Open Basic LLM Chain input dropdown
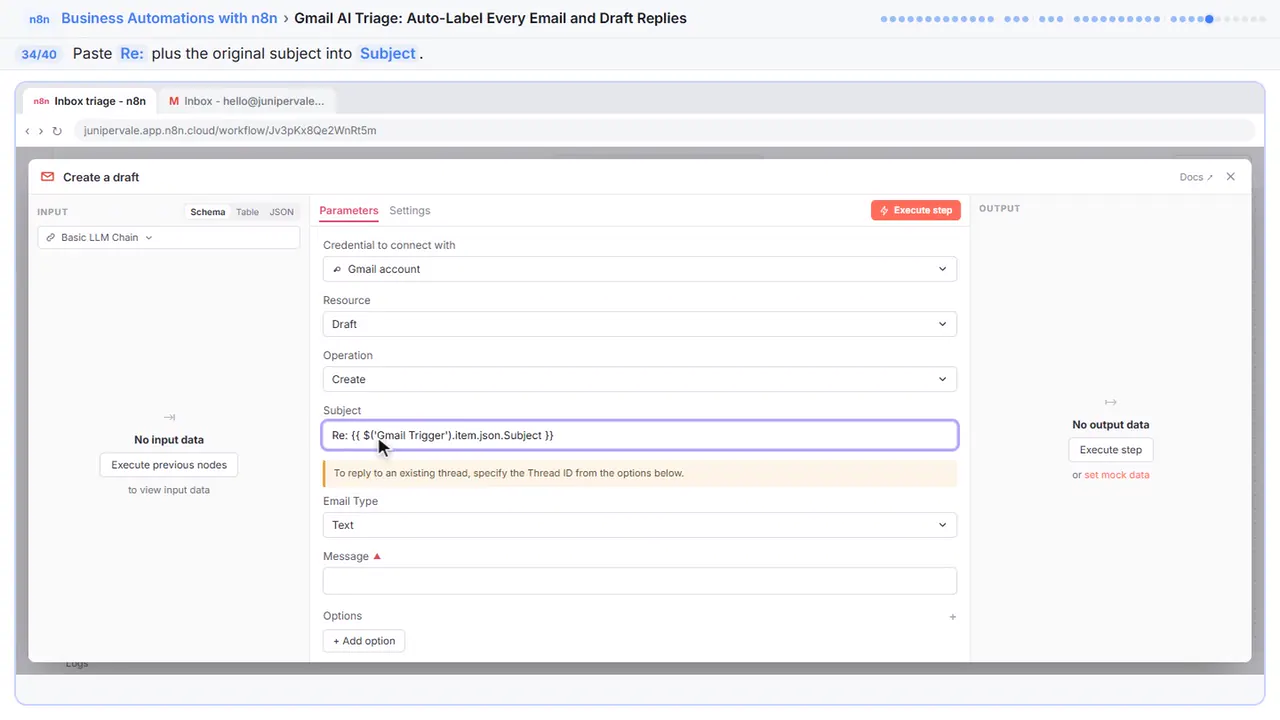1280x720 pixels. 169,238
